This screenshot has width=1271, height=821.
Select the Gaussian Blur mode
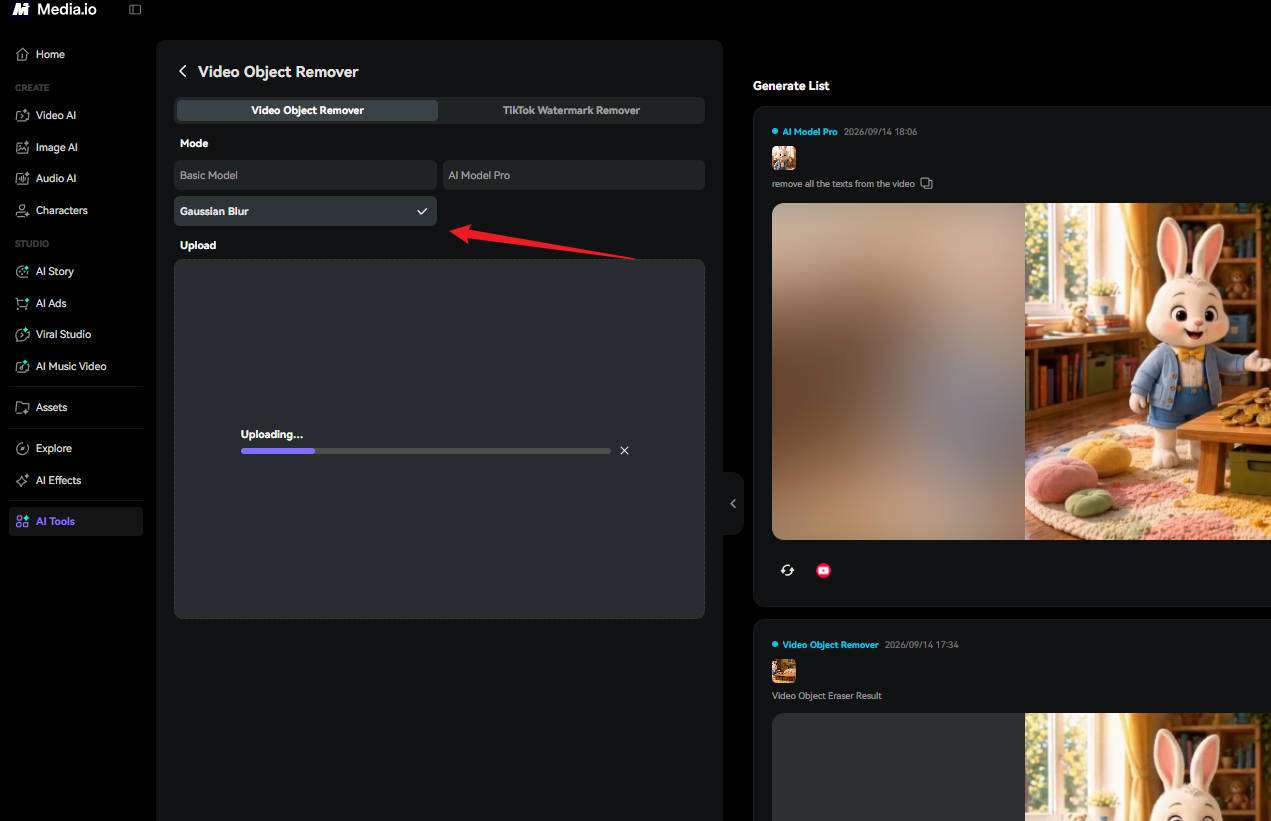click(x=305, y=211)
